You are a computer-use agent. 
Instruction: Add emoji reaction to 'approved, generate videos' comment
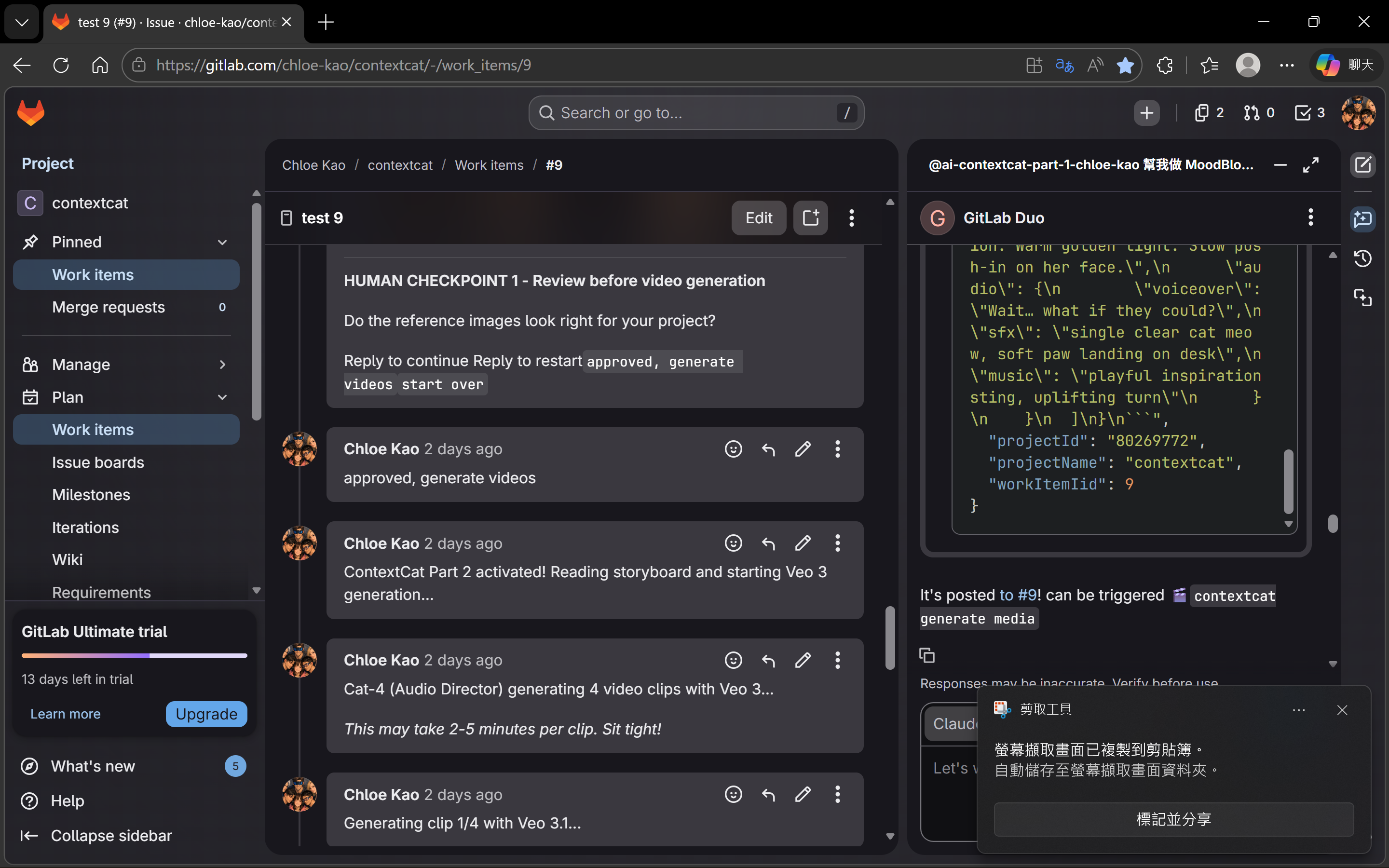[x=733, y=449]
